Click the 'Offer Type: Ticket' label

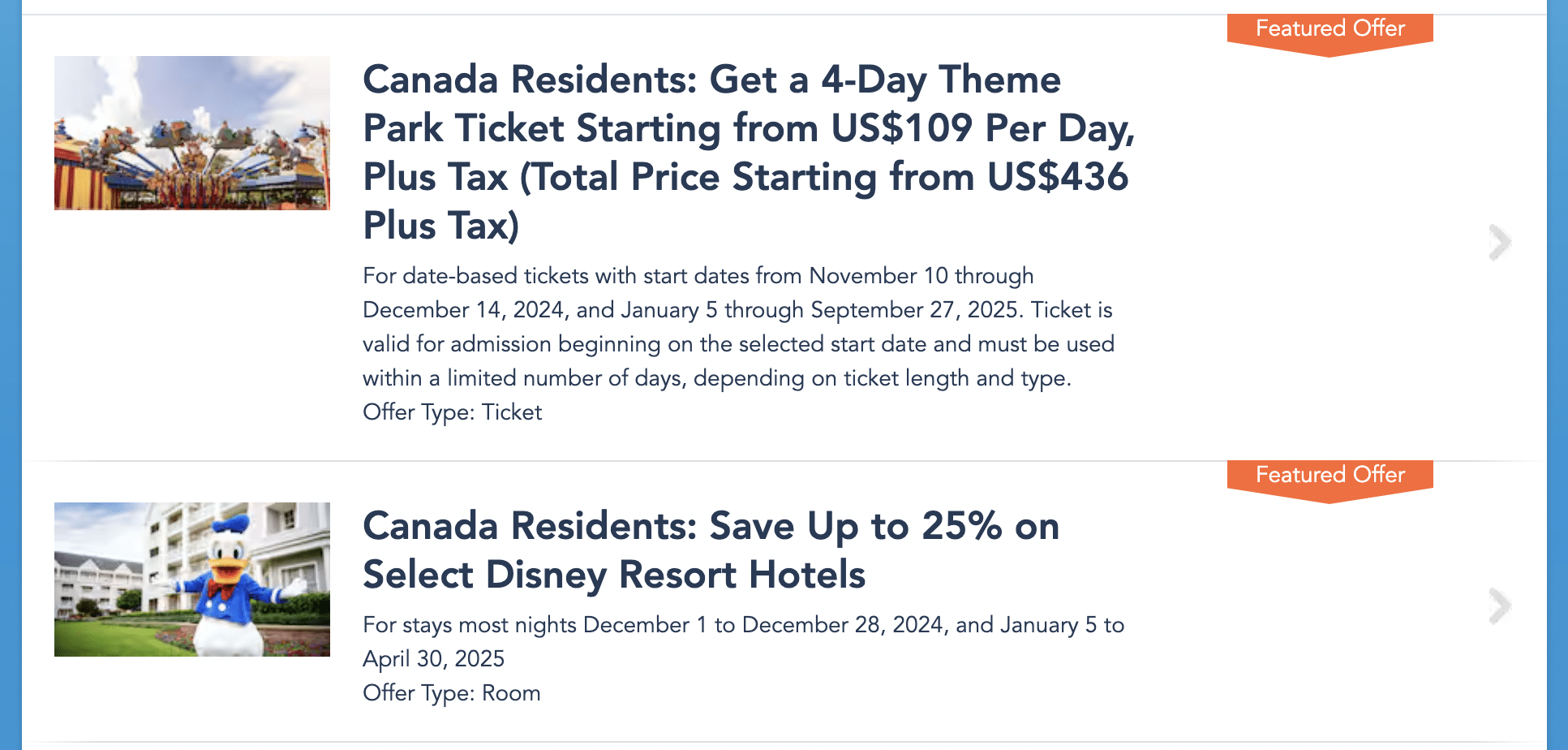click(452, 412)
